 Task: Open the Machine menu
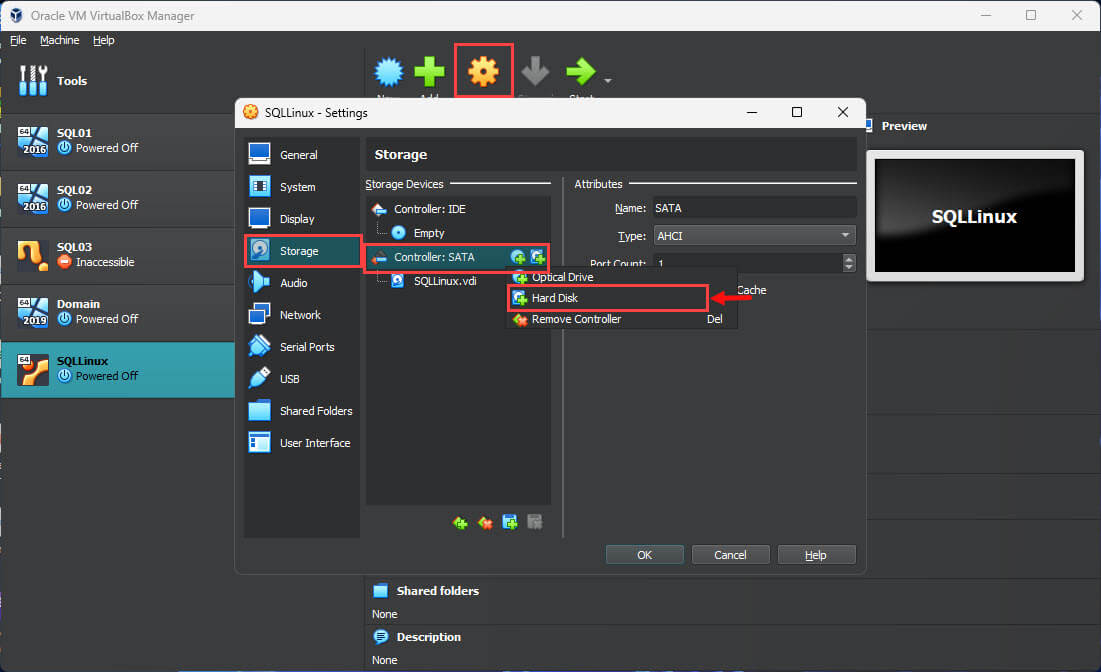(60, 40)
